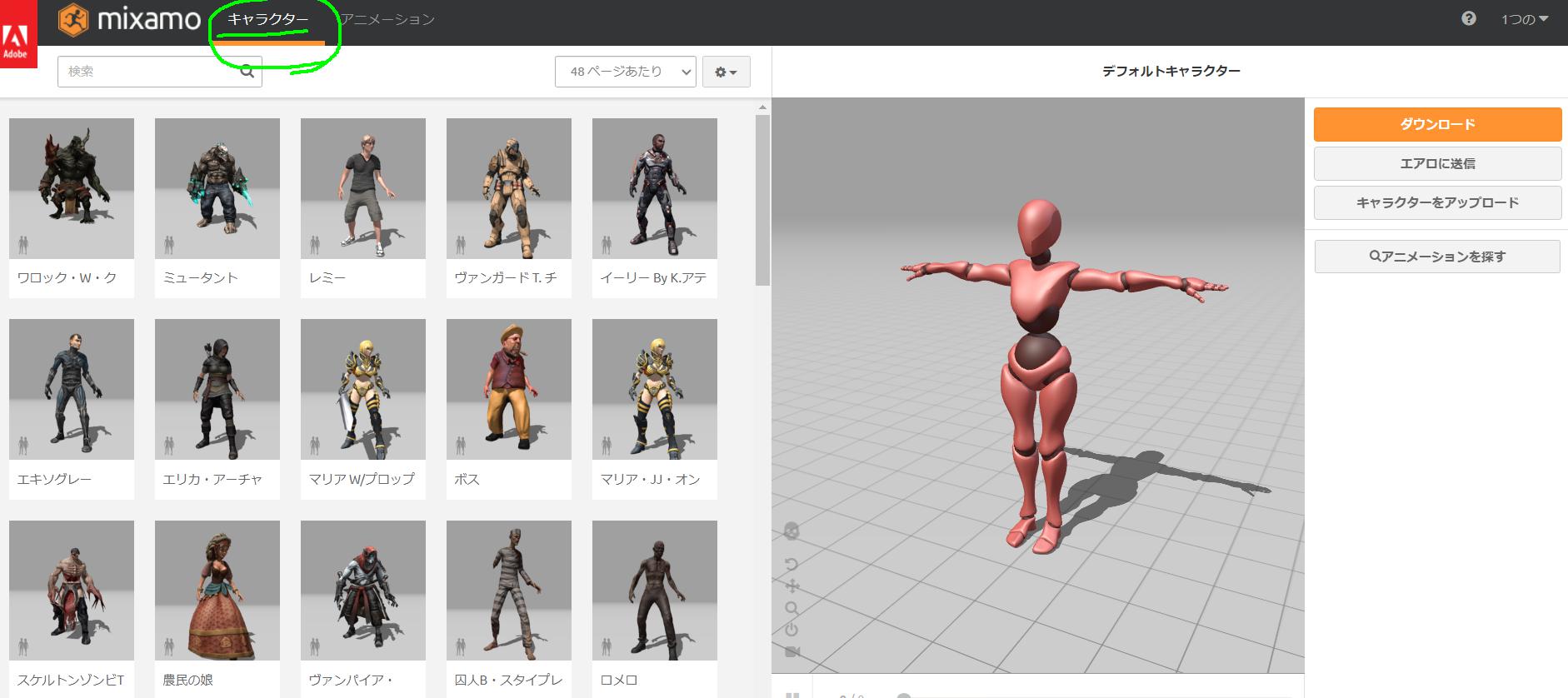
Task: Open the gear settings dropdown
Action: click(727, 72)
